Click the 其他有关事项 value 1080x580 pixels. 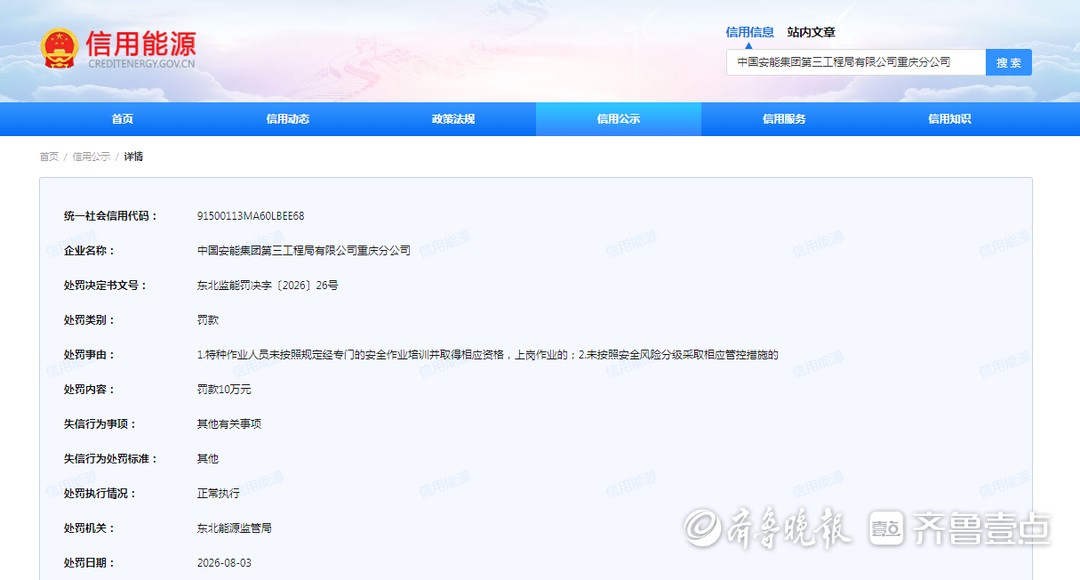229,424
